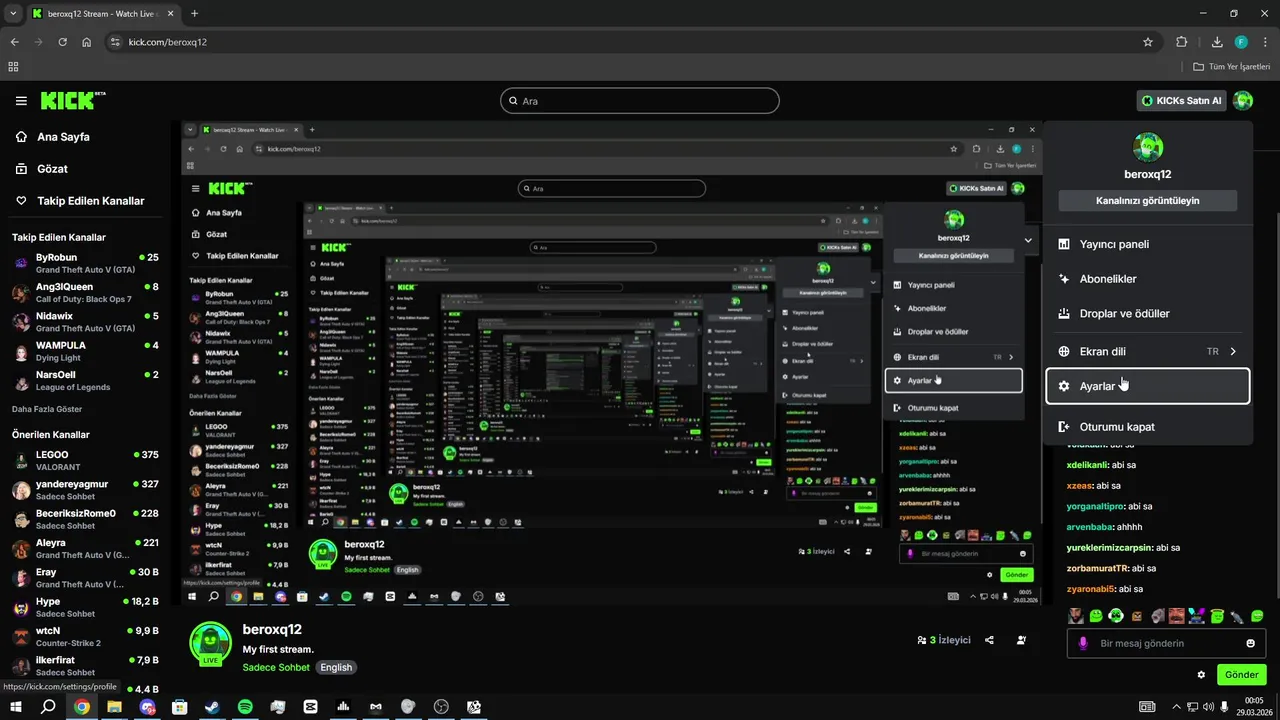Open the Gözat browse icon
Viewport: 1280px width, 720px height.
(21, 169)
